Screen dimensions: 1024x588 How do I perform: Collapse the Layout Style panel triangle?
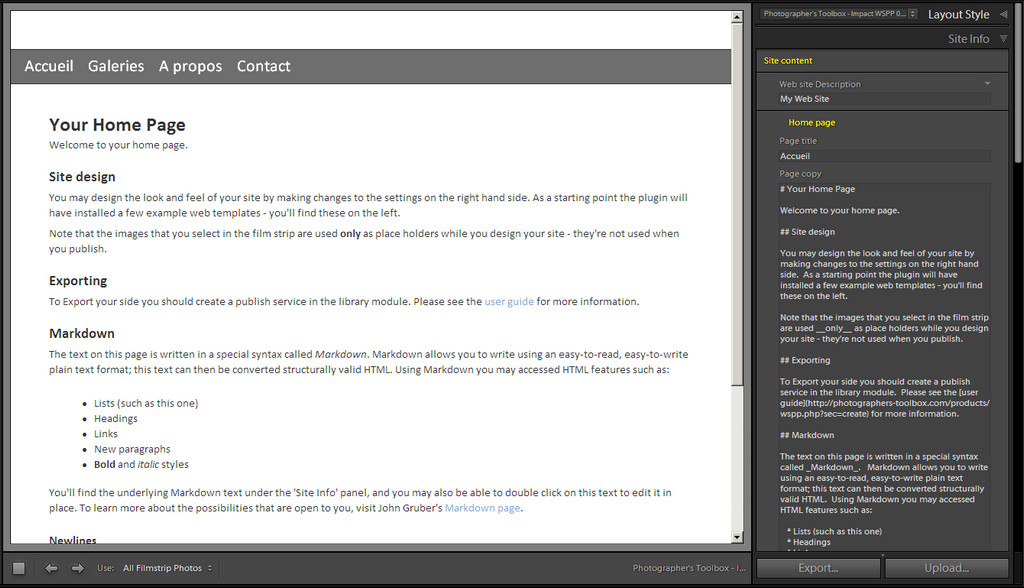pyautogui.click(x=1004, y=14)
